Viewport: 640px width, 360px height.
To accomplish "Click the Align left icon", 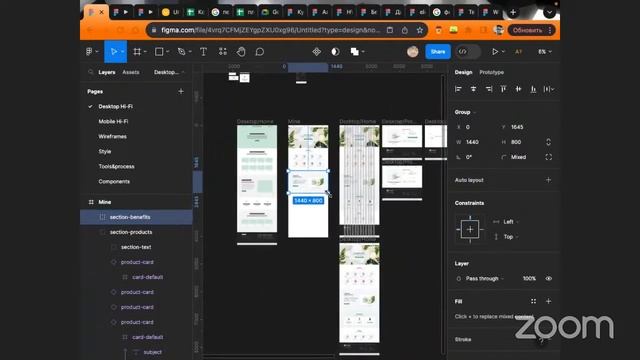I will 458,89.
